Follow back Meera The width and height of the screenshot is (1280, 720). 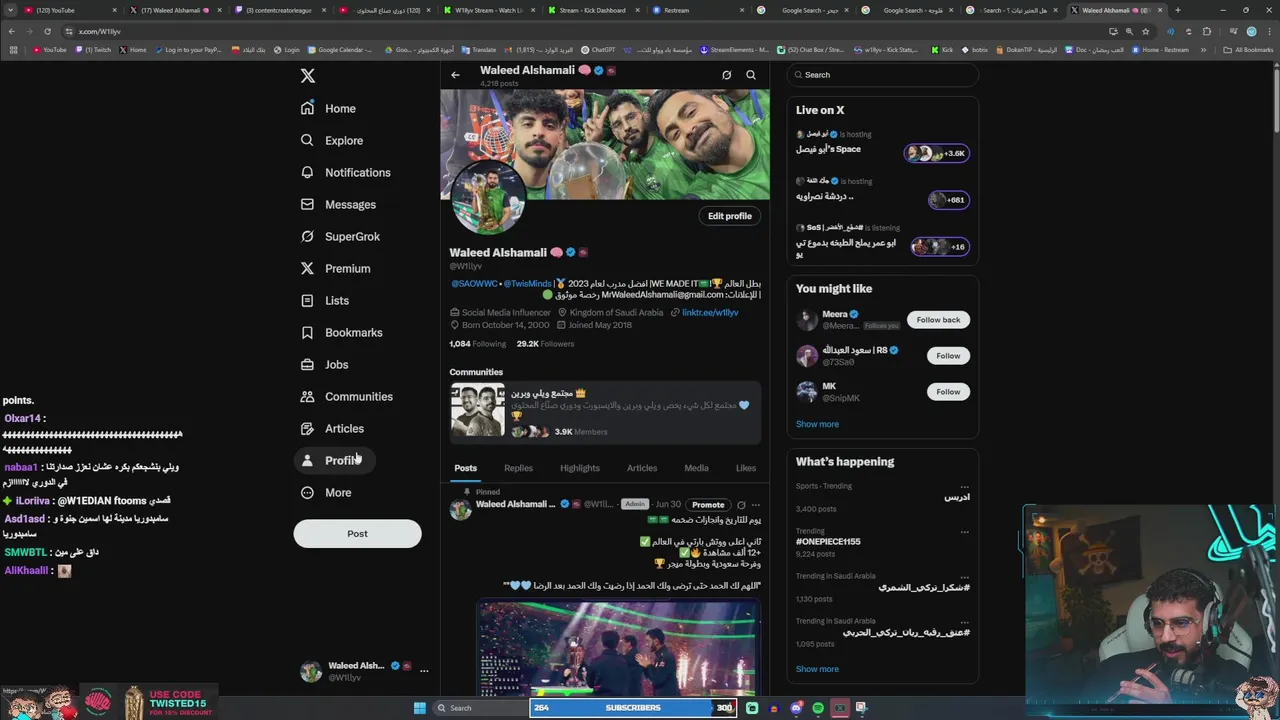point(938,320)
